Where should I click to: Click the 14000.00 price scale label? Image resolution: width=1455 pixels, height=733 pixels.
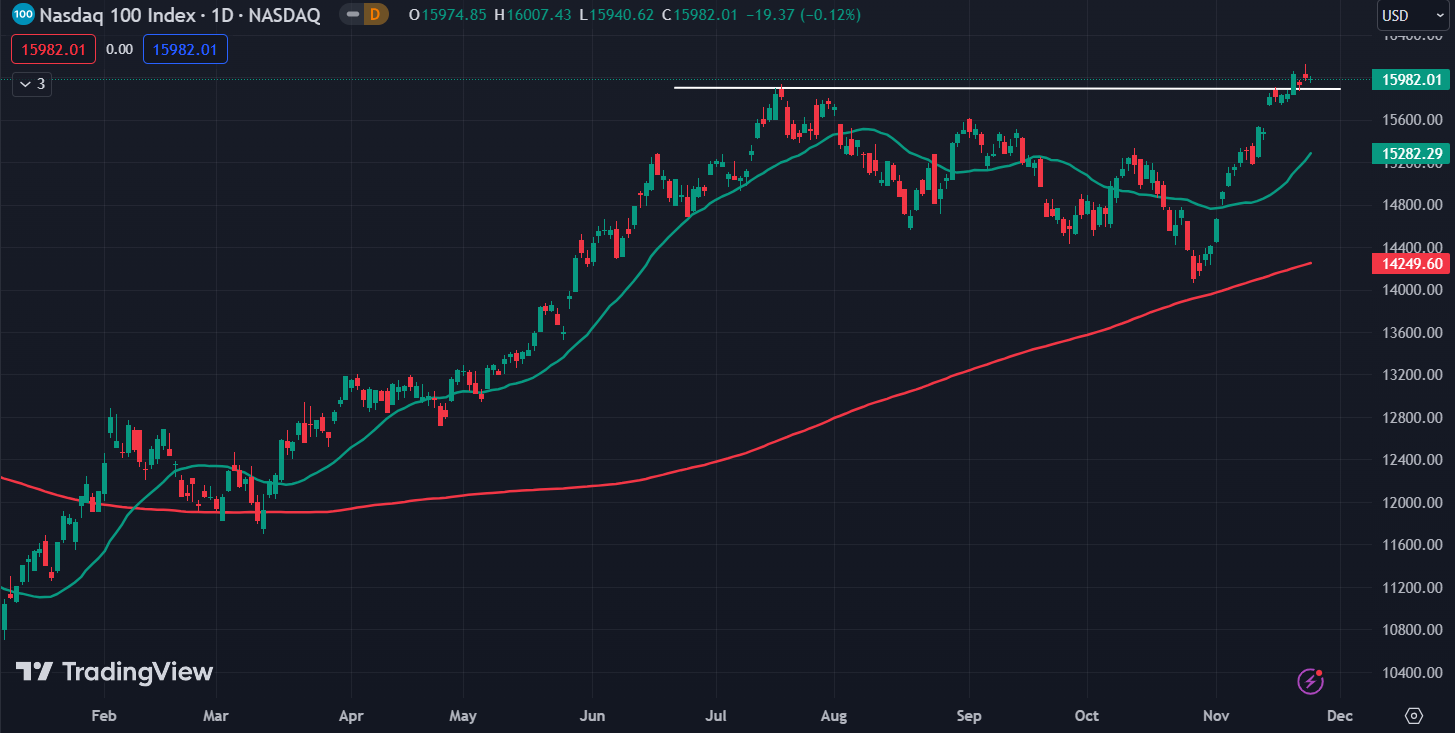click(1412, 290)
